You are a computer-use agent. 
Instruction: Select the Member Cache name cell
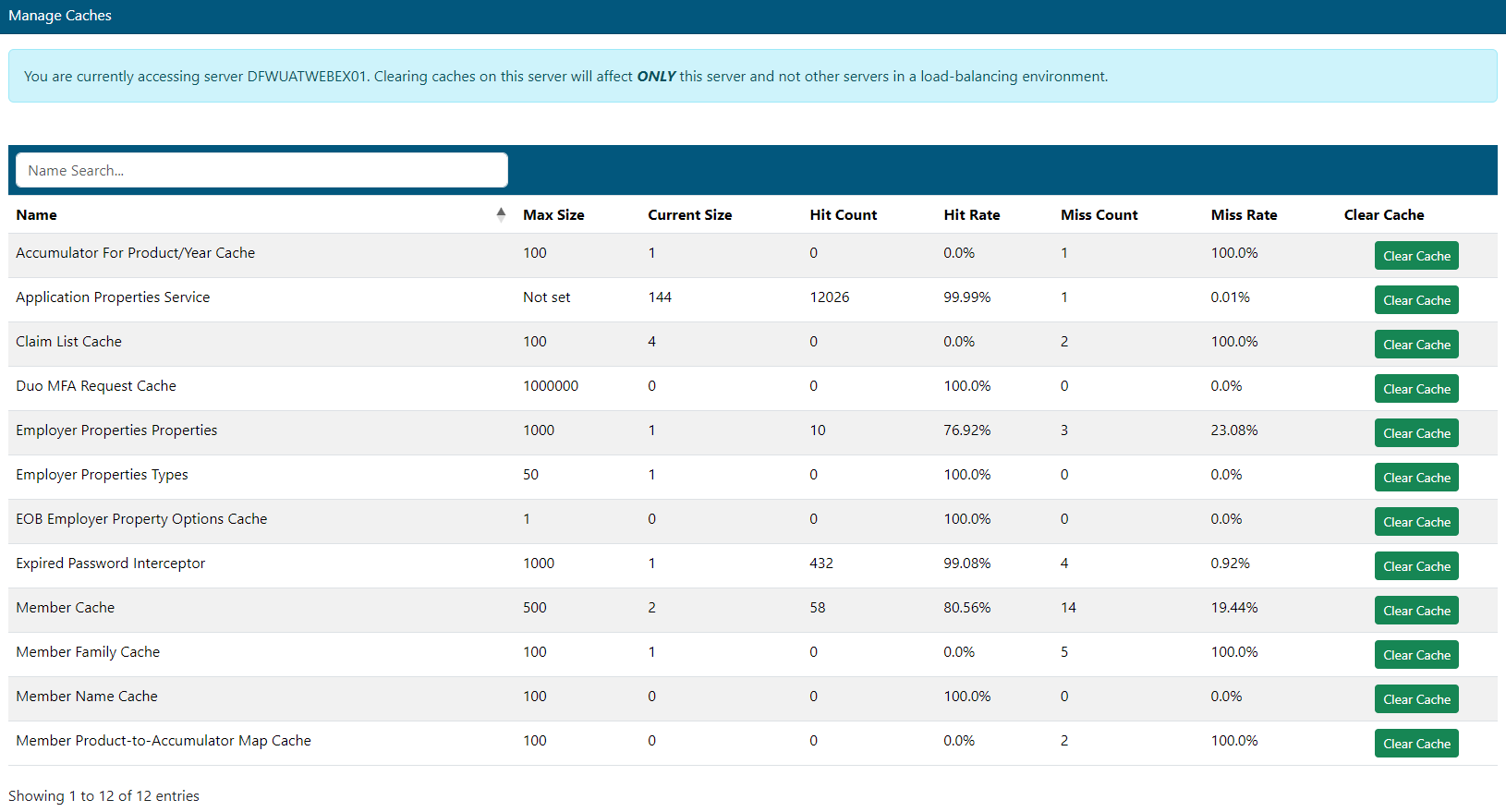(x=66, y=608)
